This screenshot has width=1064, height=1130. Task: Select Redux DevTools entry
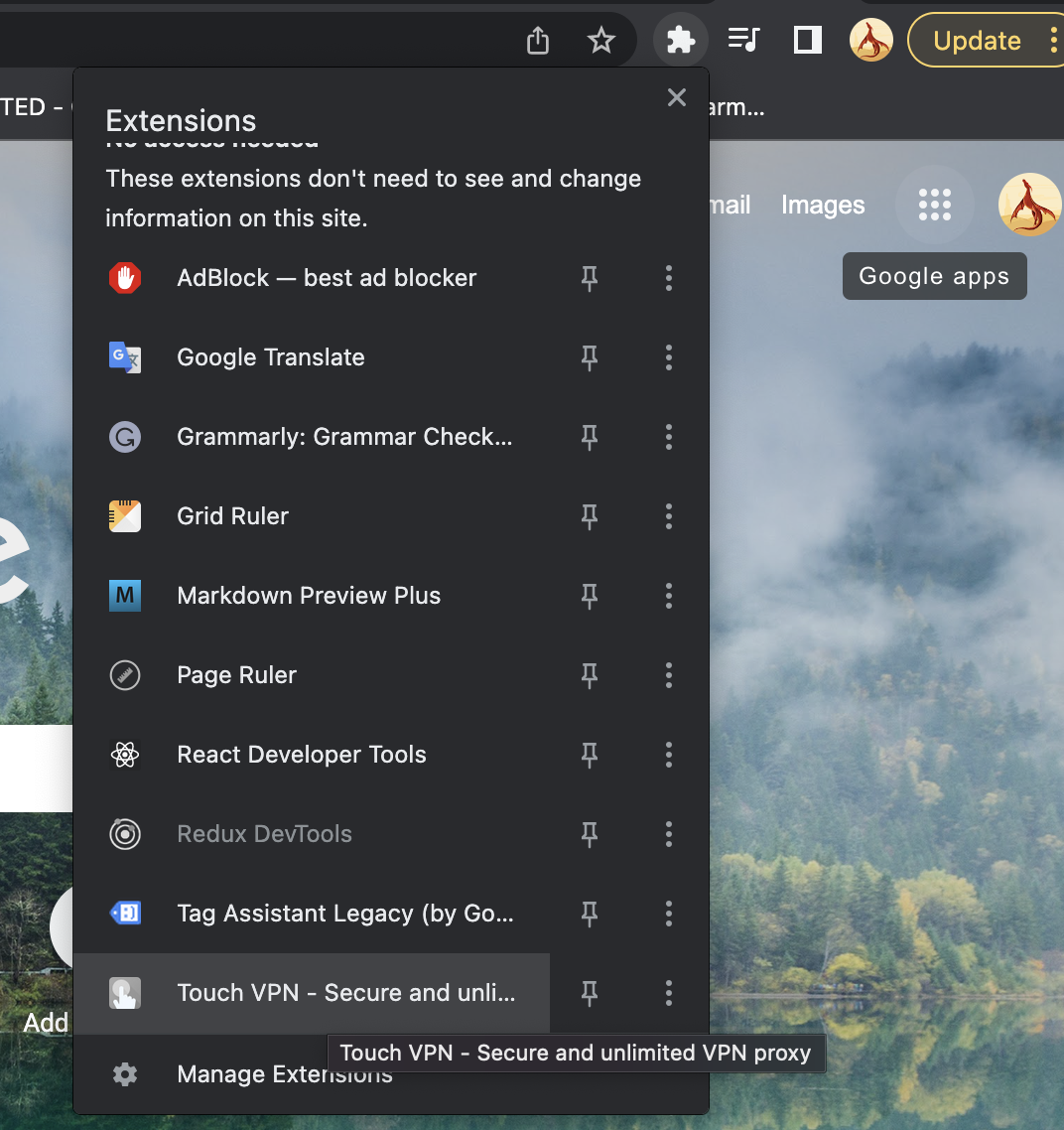312,834
